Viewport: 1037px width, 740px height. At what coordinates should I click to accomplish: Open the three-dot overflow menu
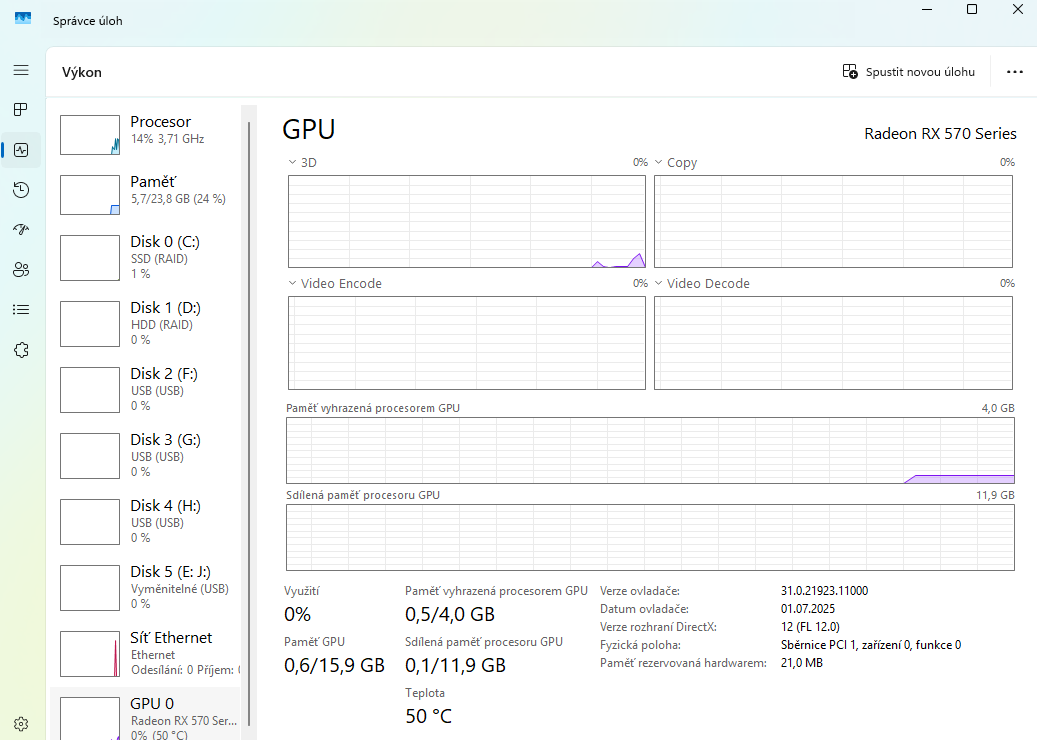tap(1015, 71)
